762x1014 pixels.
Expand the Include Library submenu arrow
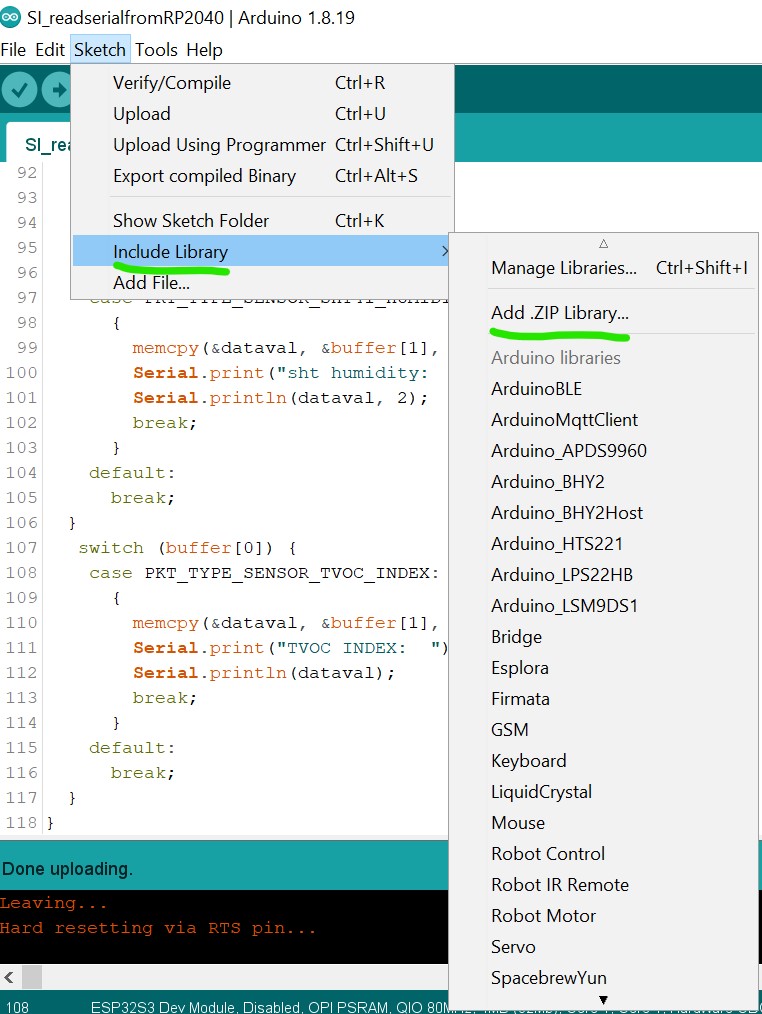coord(444,251)
